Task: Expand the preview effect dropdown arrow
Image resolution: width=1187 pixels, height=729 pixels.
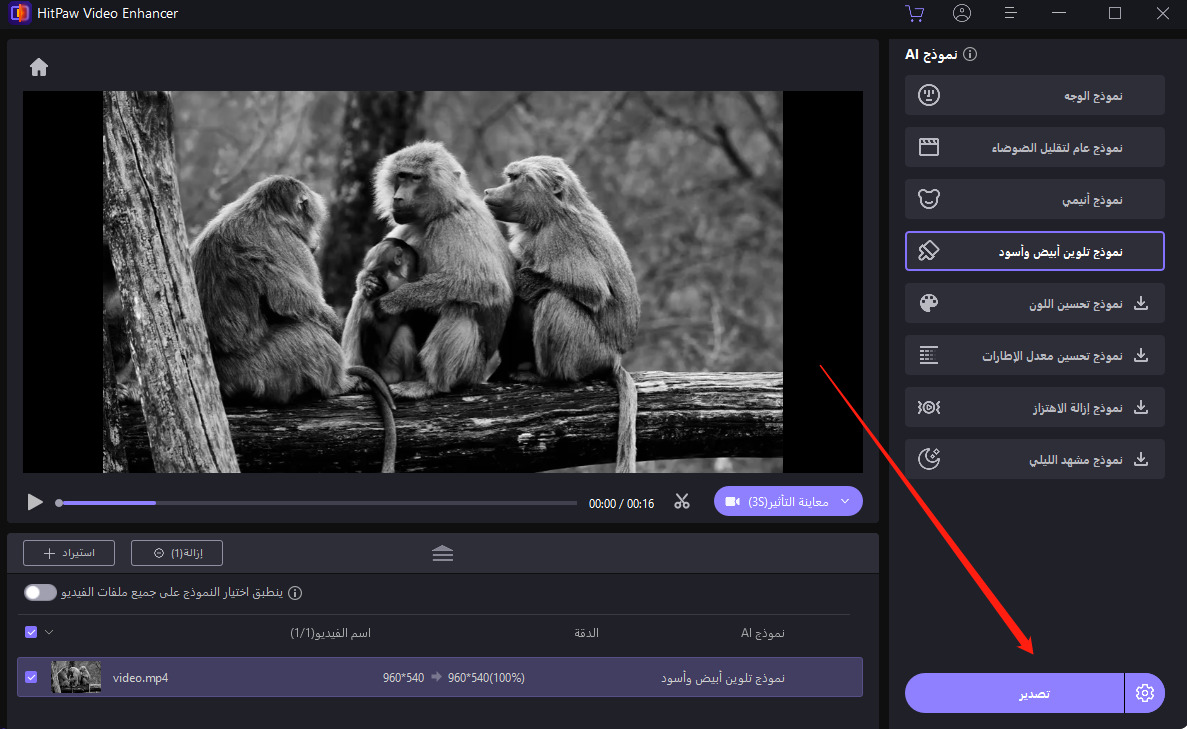Action: point(846,501)
